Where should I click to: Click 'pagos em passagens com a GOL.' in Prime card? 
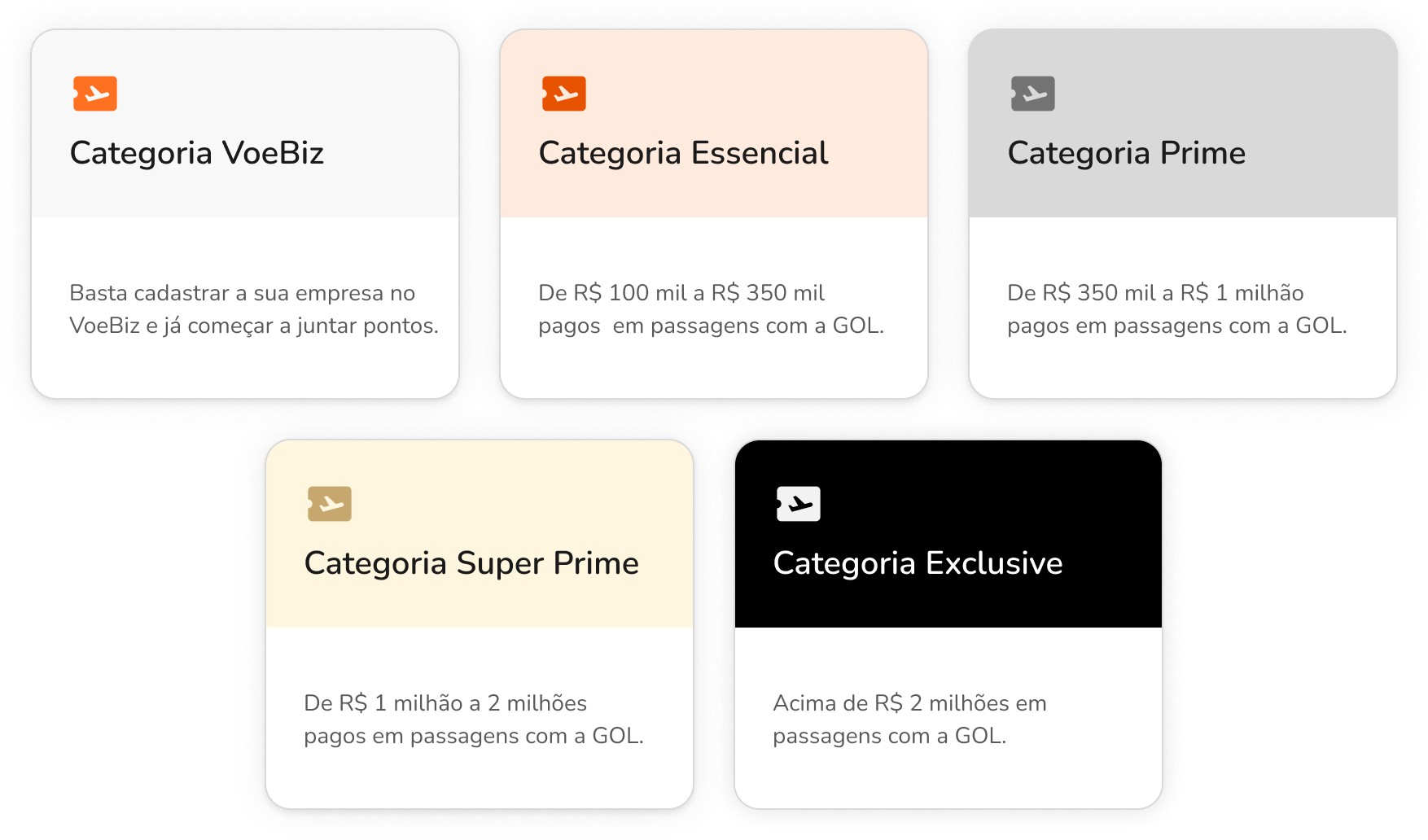[x=1177, y=326]
